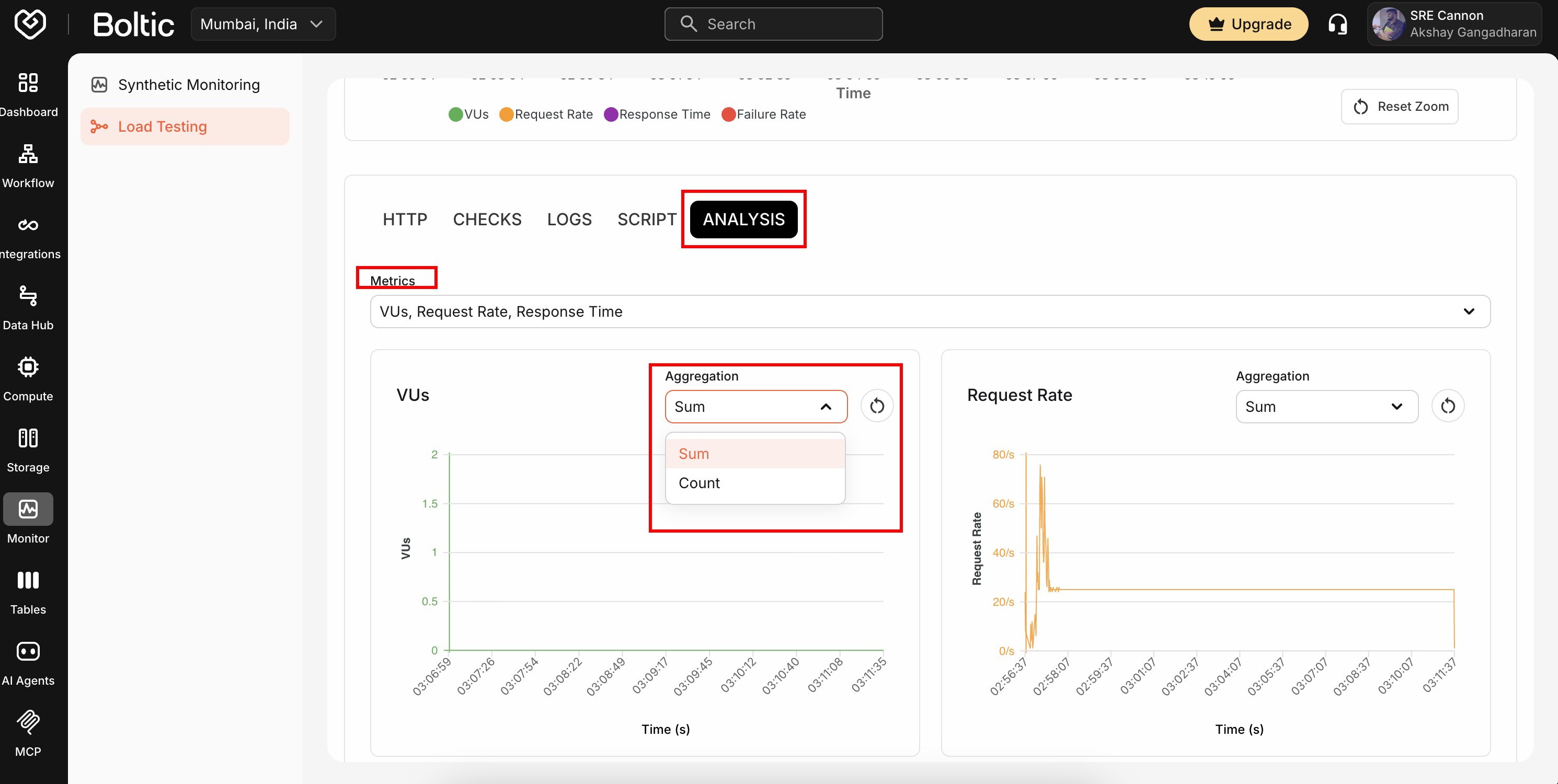Open the AI Agents panel
The height and width of the screenshot is (784, 1558).
[x=28, y=661]
